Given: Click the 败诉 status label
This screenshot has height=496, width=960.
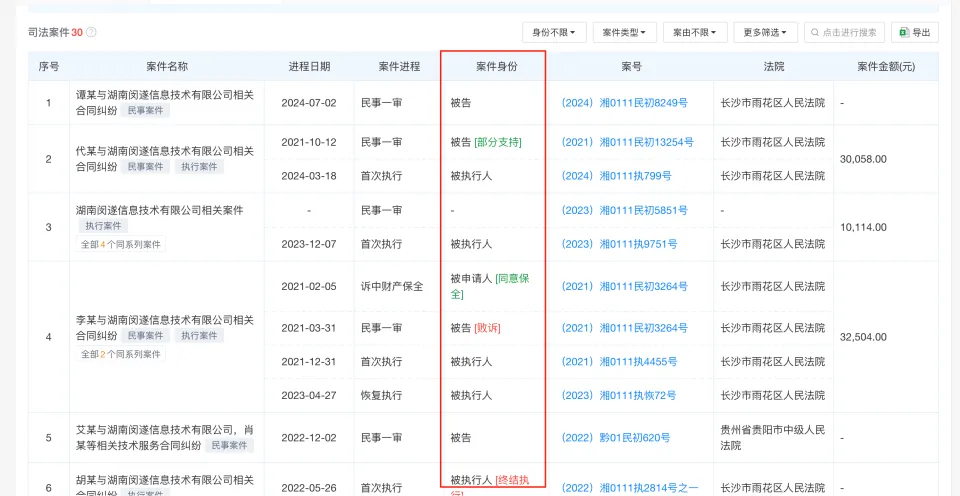Looking at the screenshot, I should coord(487,328).
